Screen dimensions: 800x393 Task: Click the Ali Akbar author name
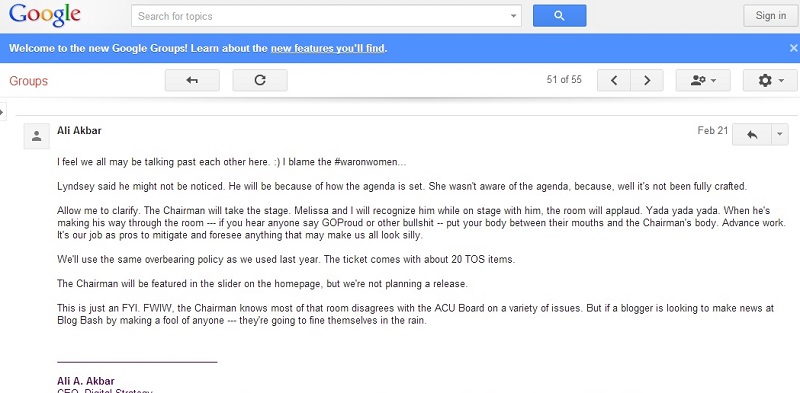79,131
